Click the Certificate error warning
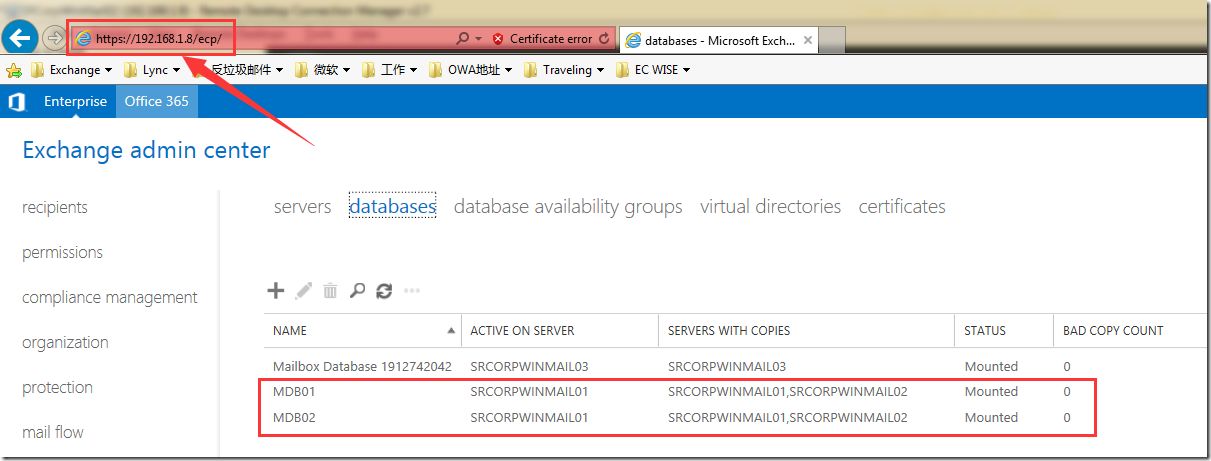The image size is (1211, 461). [x=542, y=39]
